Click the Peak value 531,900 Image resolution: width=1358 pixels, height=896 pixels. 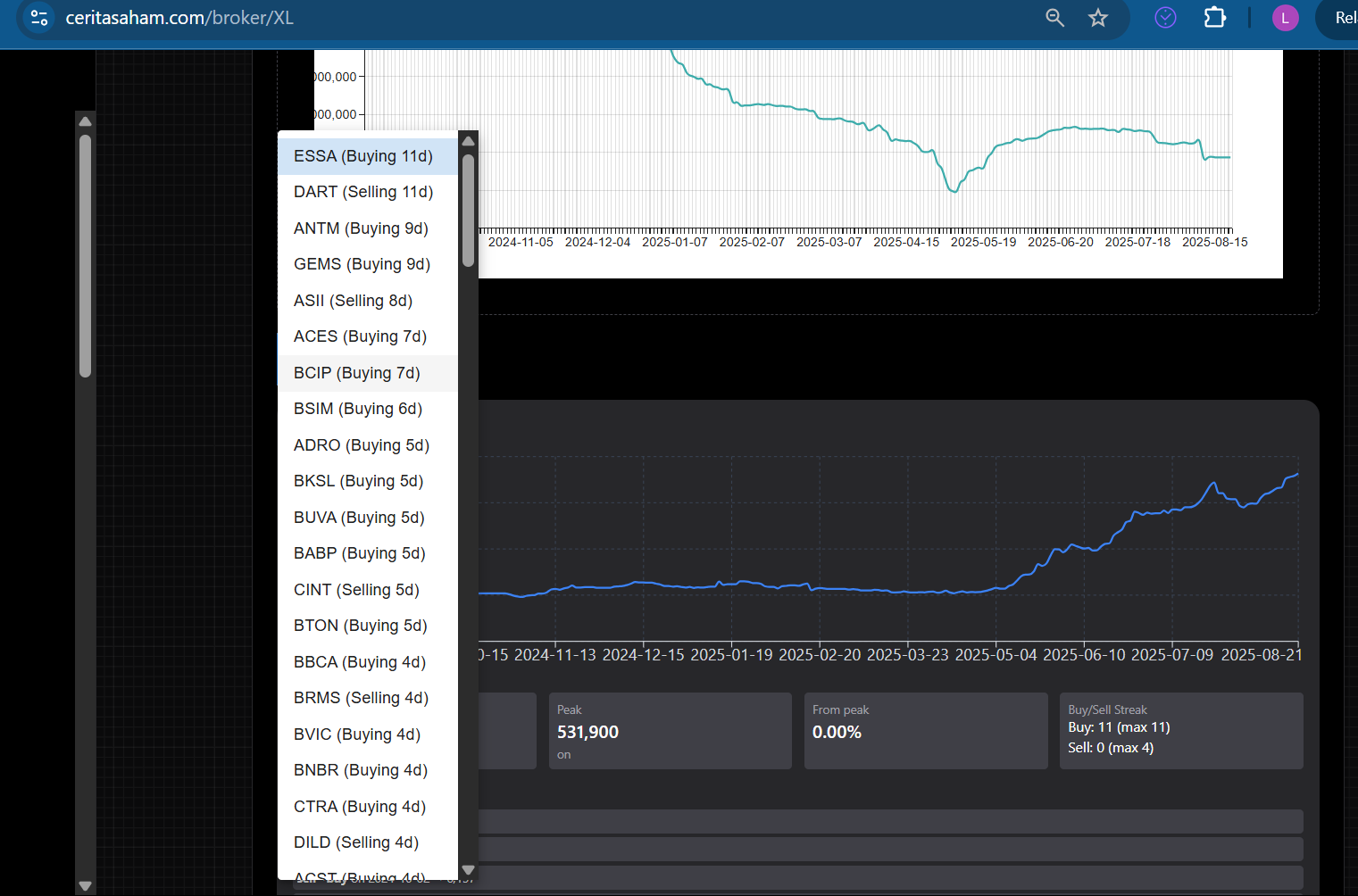pos(587,733)
